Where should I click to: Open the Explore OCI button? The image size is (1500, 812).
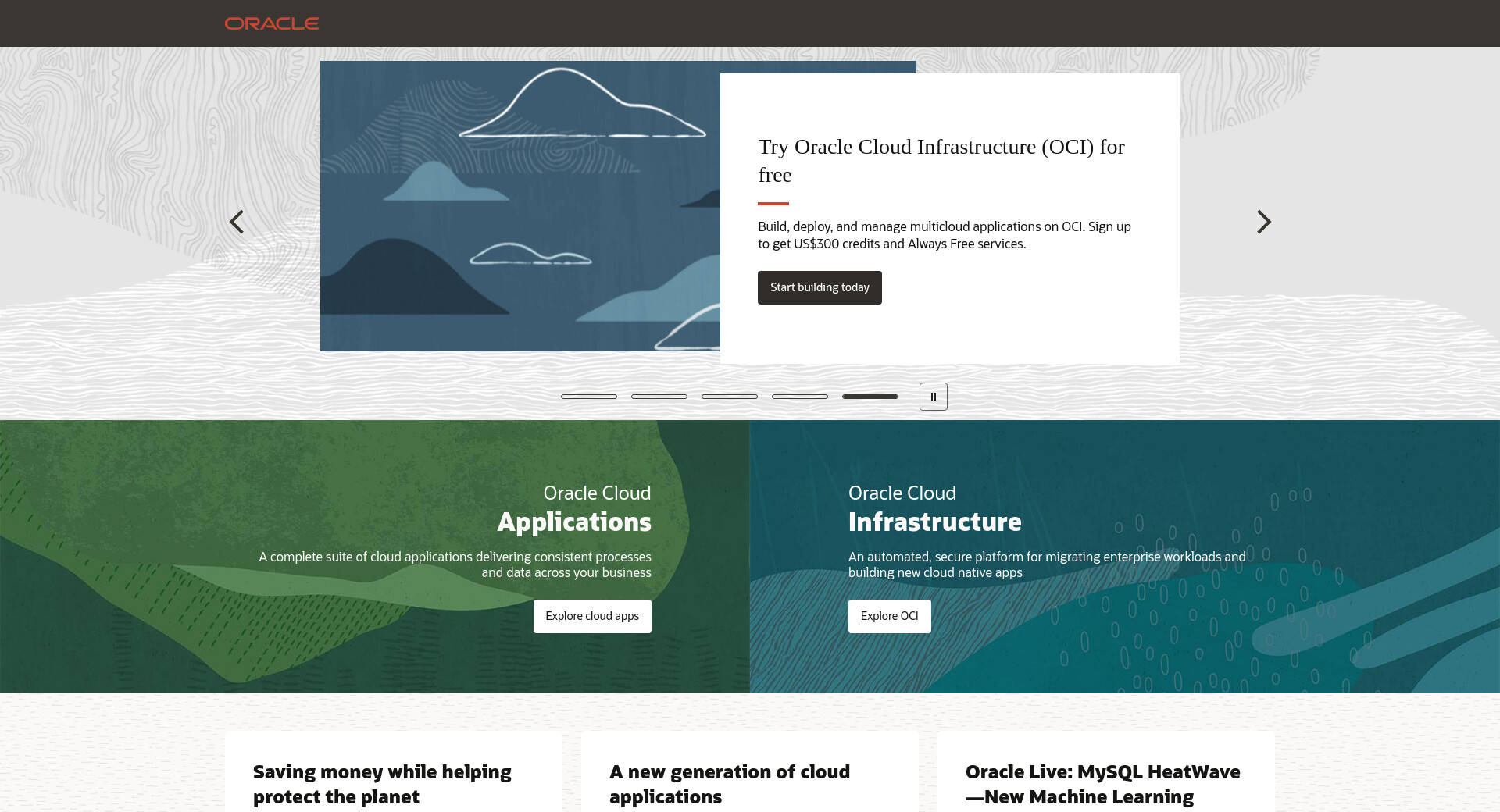coord(889,616)
